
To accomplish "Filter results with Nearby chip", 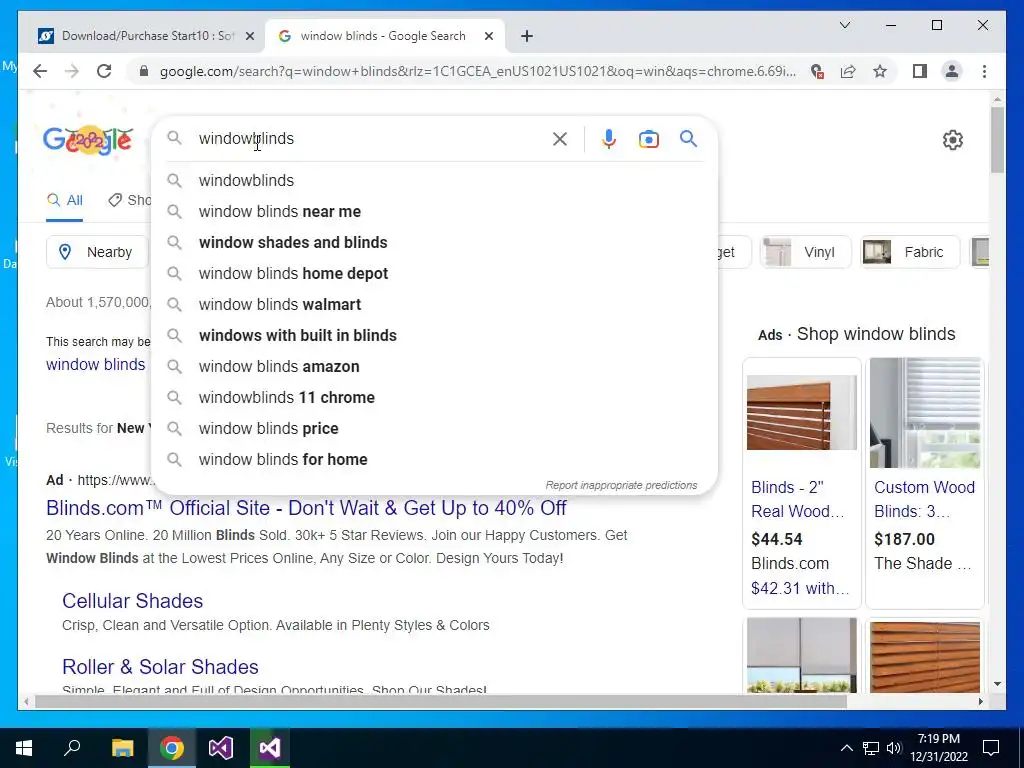I will pos(97,252).
